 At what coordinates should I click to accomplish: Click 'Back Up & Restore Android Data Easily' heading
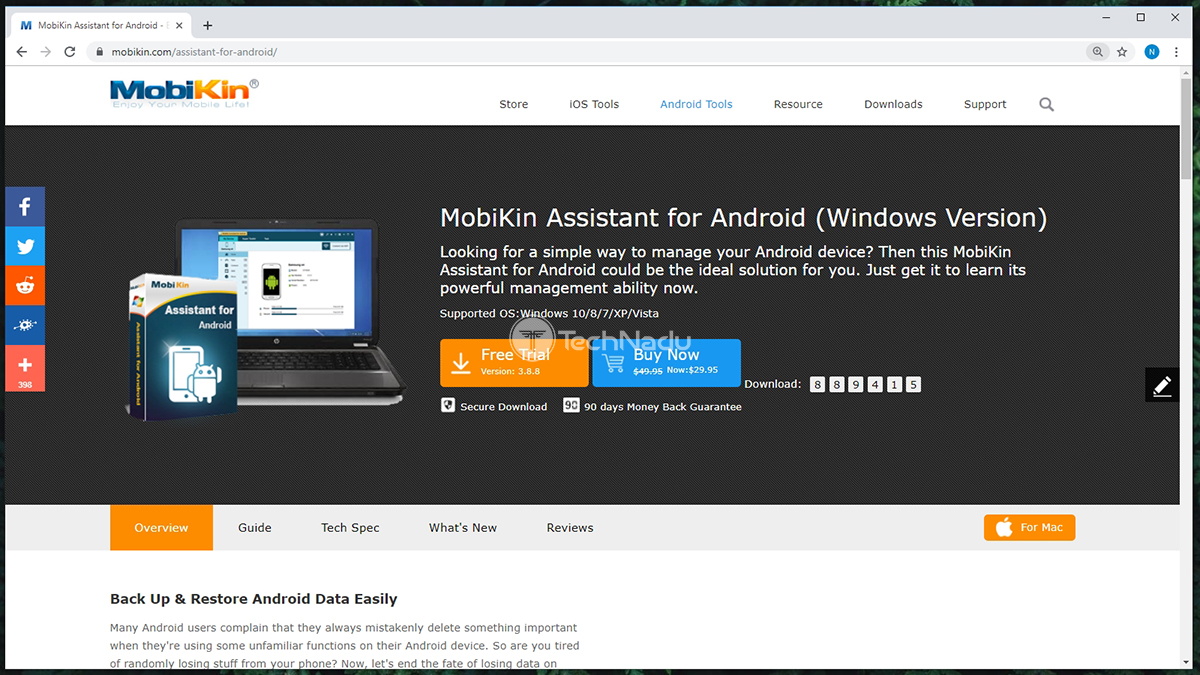pyautogui.click(x=254, y=599)
